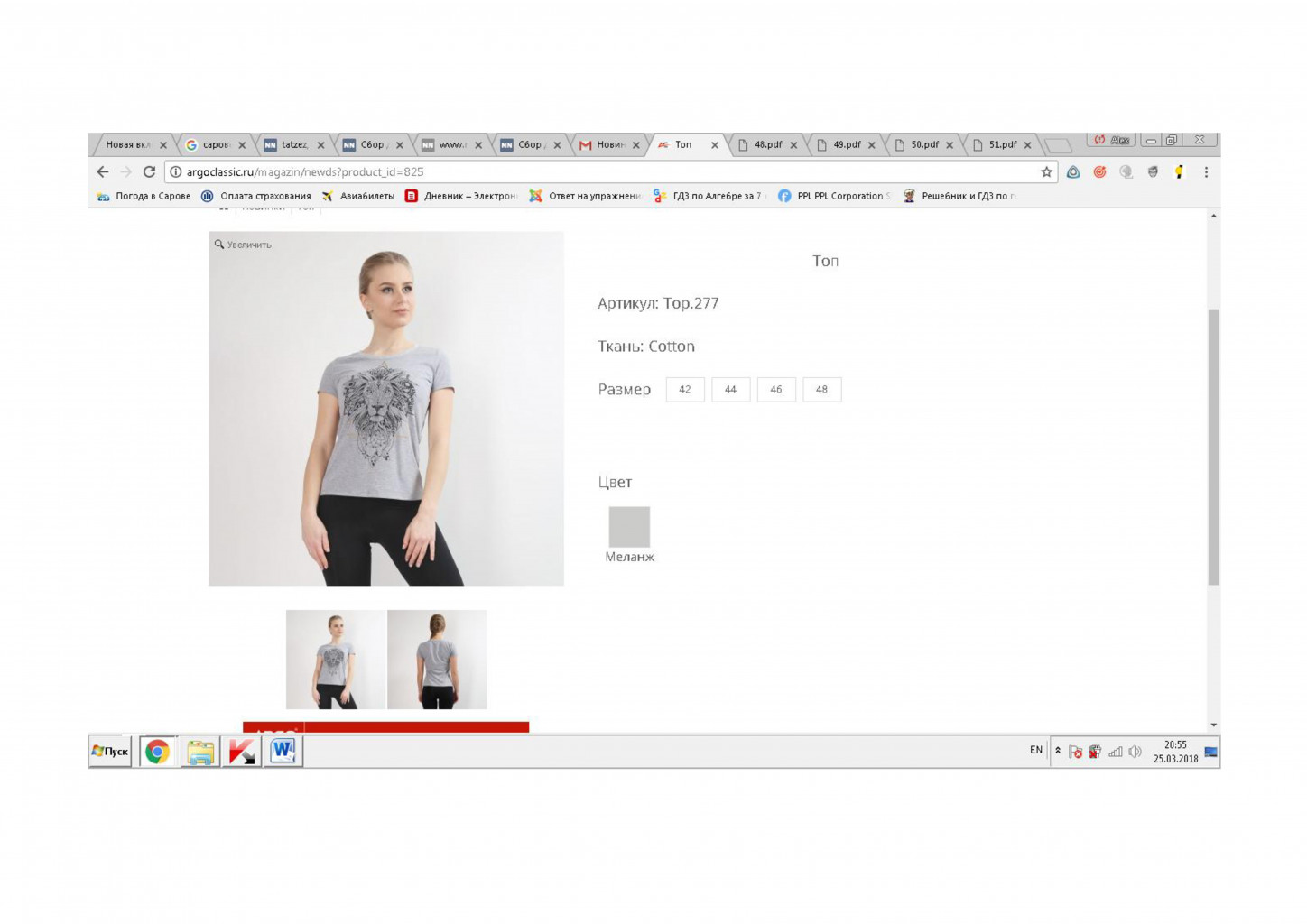1307x924 pixels.
Task: Open PPL PPL Corporation bookmark
Action: (x=834, y=196)
